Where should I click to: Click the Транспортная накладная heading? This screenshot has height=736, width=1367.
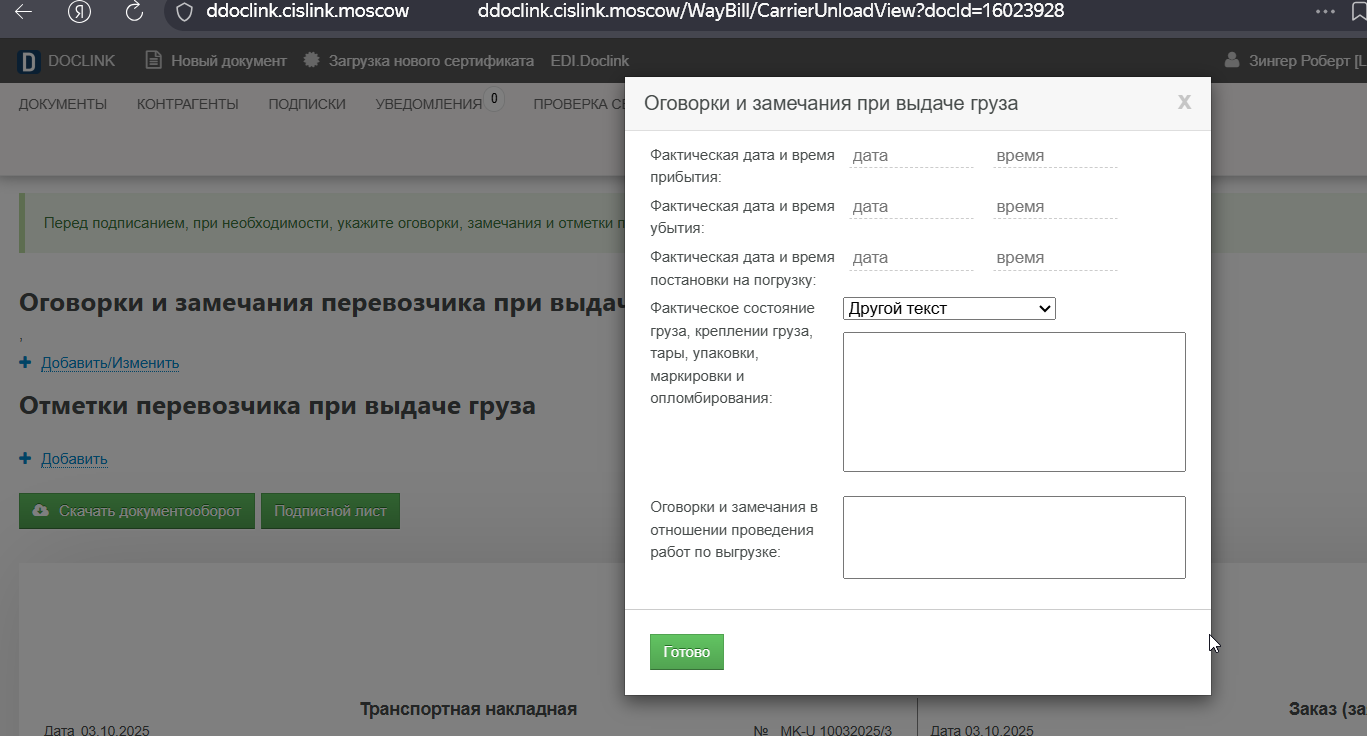click(x=468, y=709)
